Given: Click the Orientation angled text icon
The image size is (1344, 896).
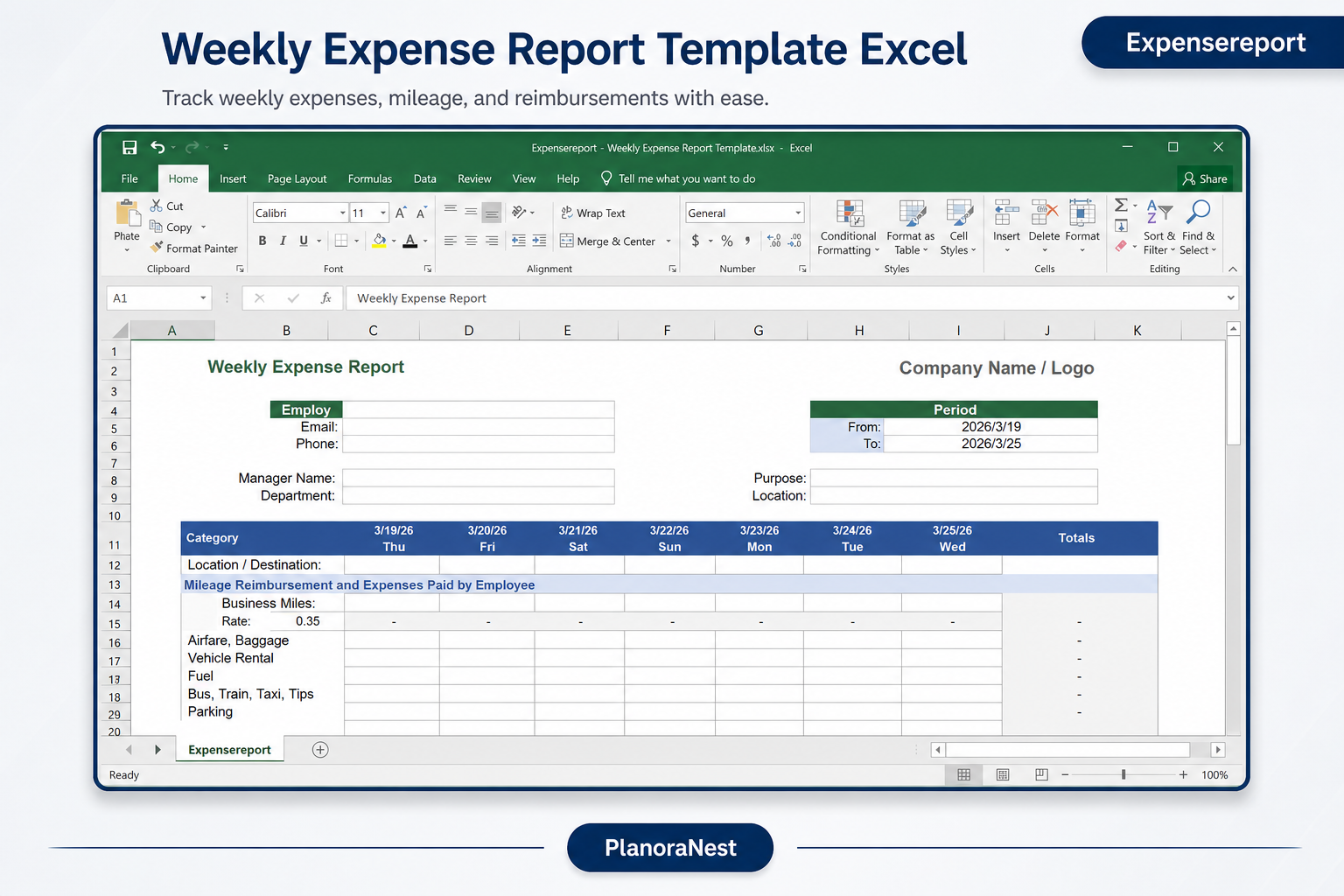Looking at the screenshot, I should 519,212.
